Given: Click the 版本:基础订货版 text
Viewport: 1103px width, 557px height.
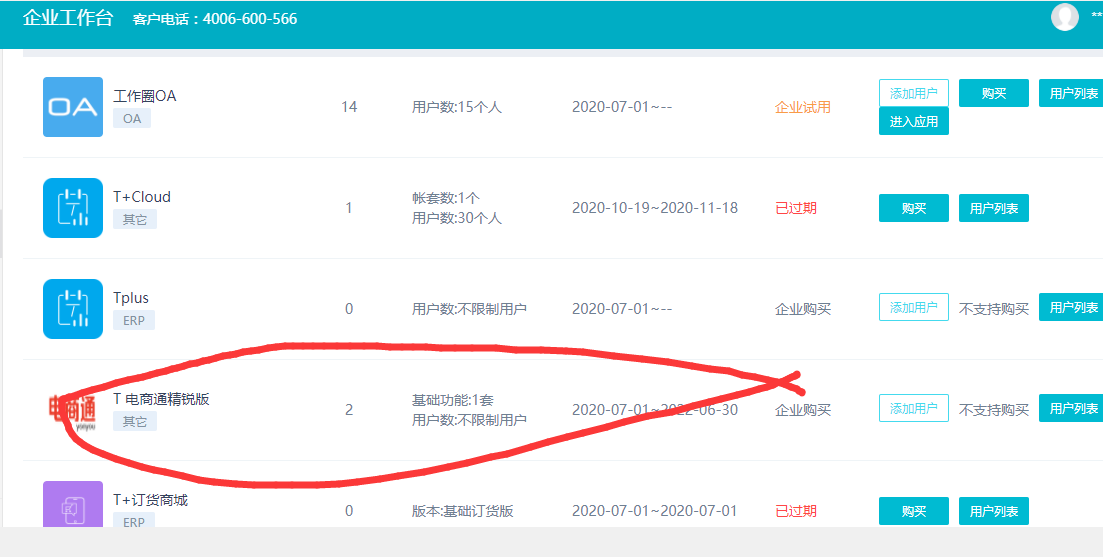Looking at the screenshot, I should pos(462,511).
